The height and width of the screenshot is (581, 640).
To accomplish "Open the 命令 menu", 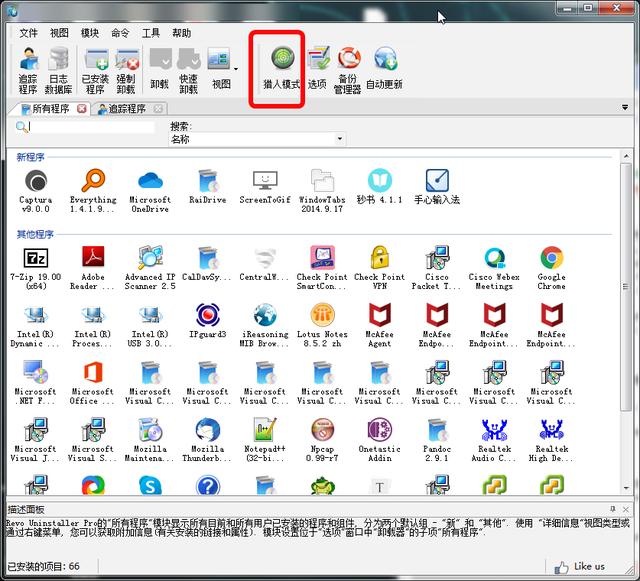I will pyautogui.click(x=120, y=33).
